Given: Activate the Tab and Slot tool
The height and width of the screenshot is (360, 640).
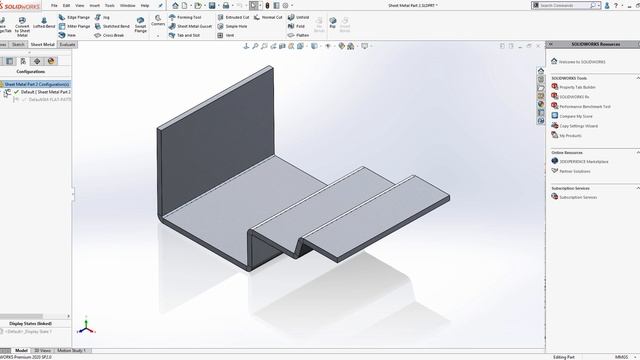Looking at the screenshot, I should pos(184,35).
